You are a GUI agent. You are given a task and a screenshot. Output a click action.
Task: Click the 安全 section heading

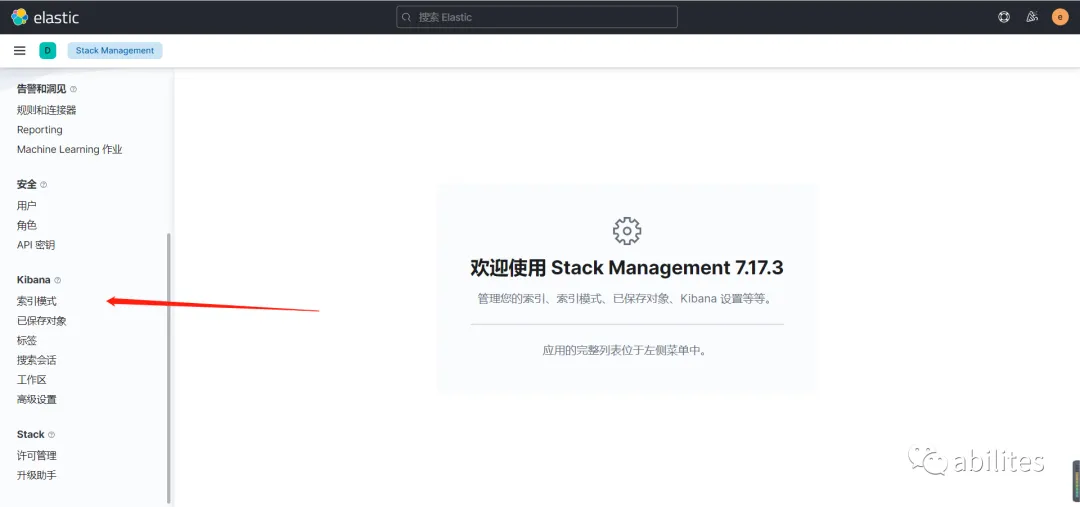point(27,185)
